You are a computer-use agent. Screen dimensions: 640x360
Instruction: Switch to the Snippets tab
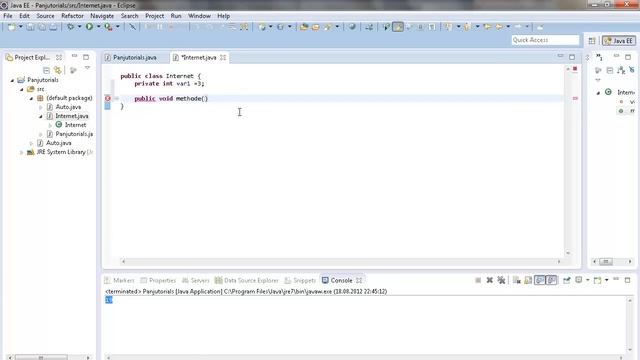click(300, 280)
